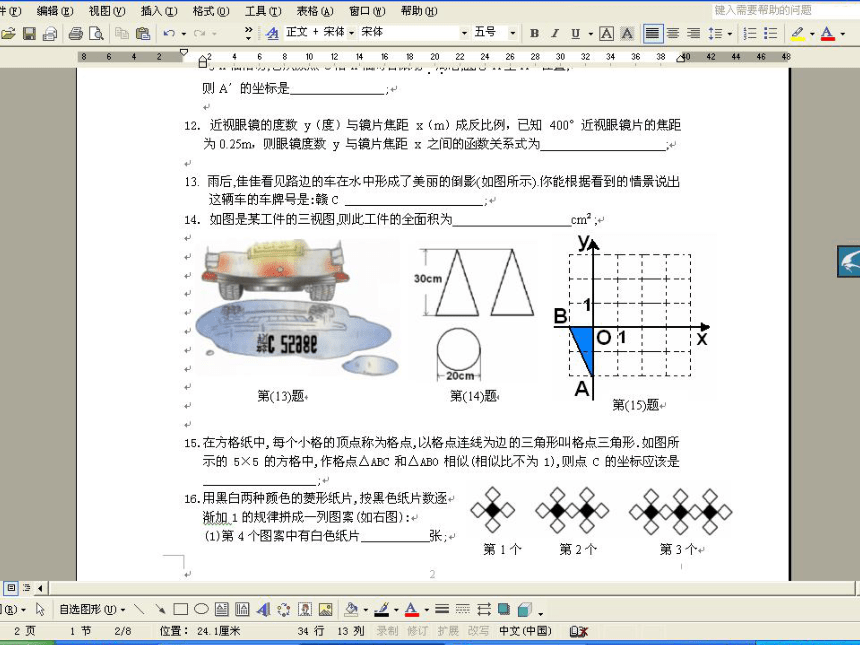Toggle the Character Border button
The width and height of the screenshot is (860, 645).
point(606,34)
